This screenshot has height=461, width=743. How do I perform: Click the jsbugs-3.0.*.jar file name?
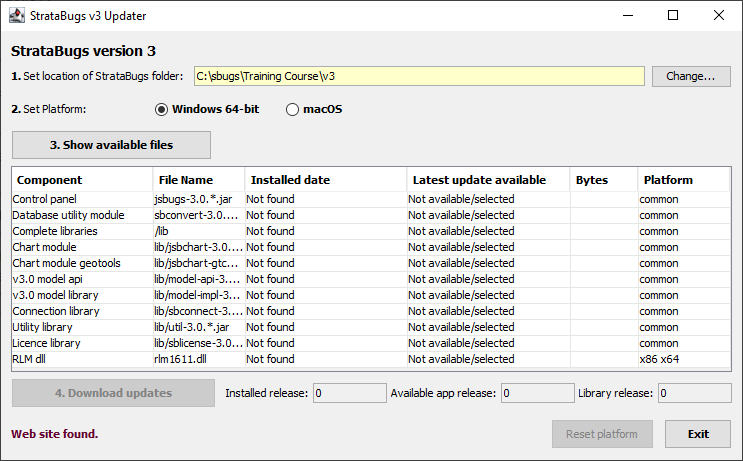point(193,199)
